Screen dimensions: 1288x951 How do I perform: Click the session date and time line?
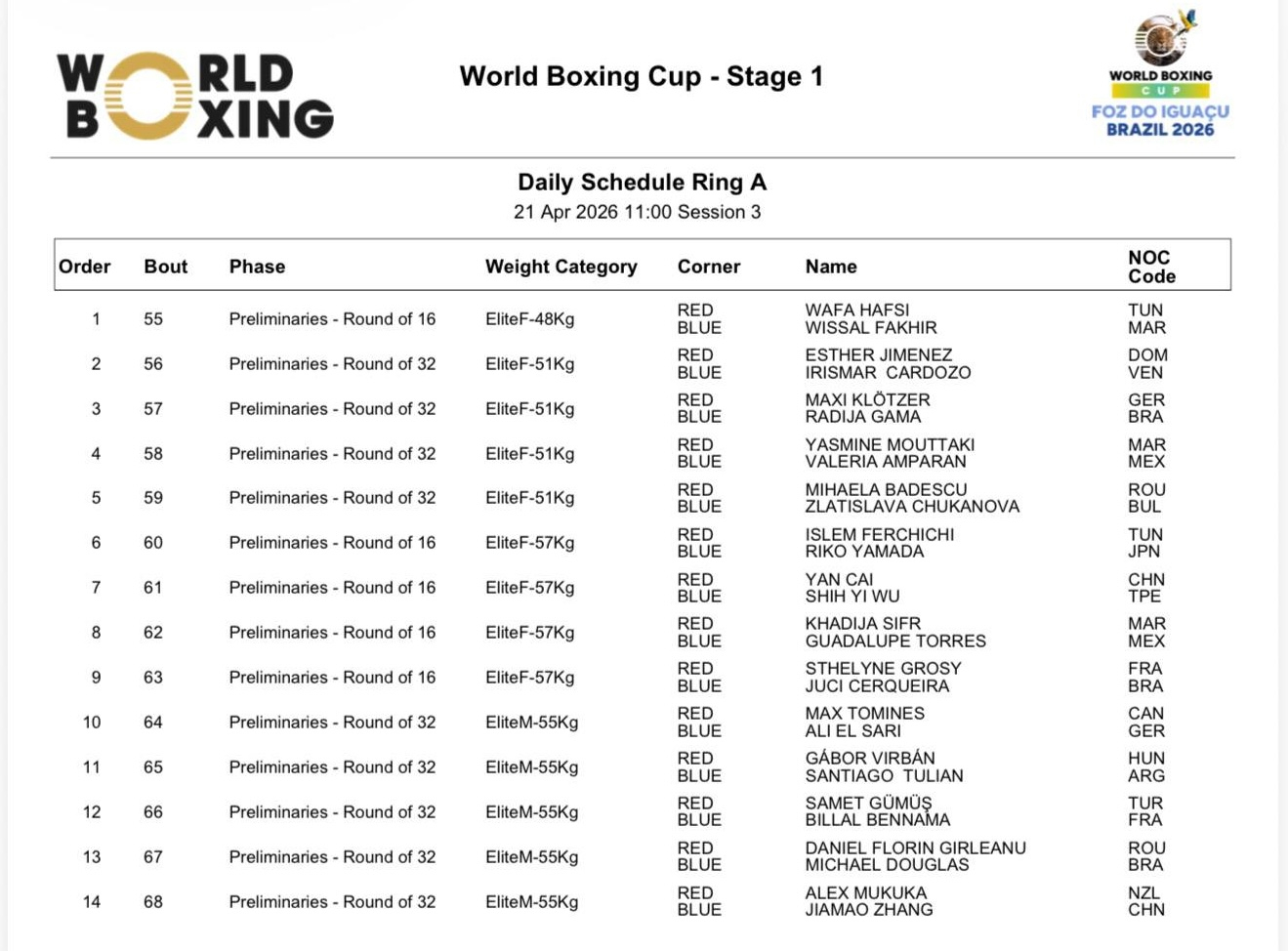pyautogui.click(x=637, y=212)
